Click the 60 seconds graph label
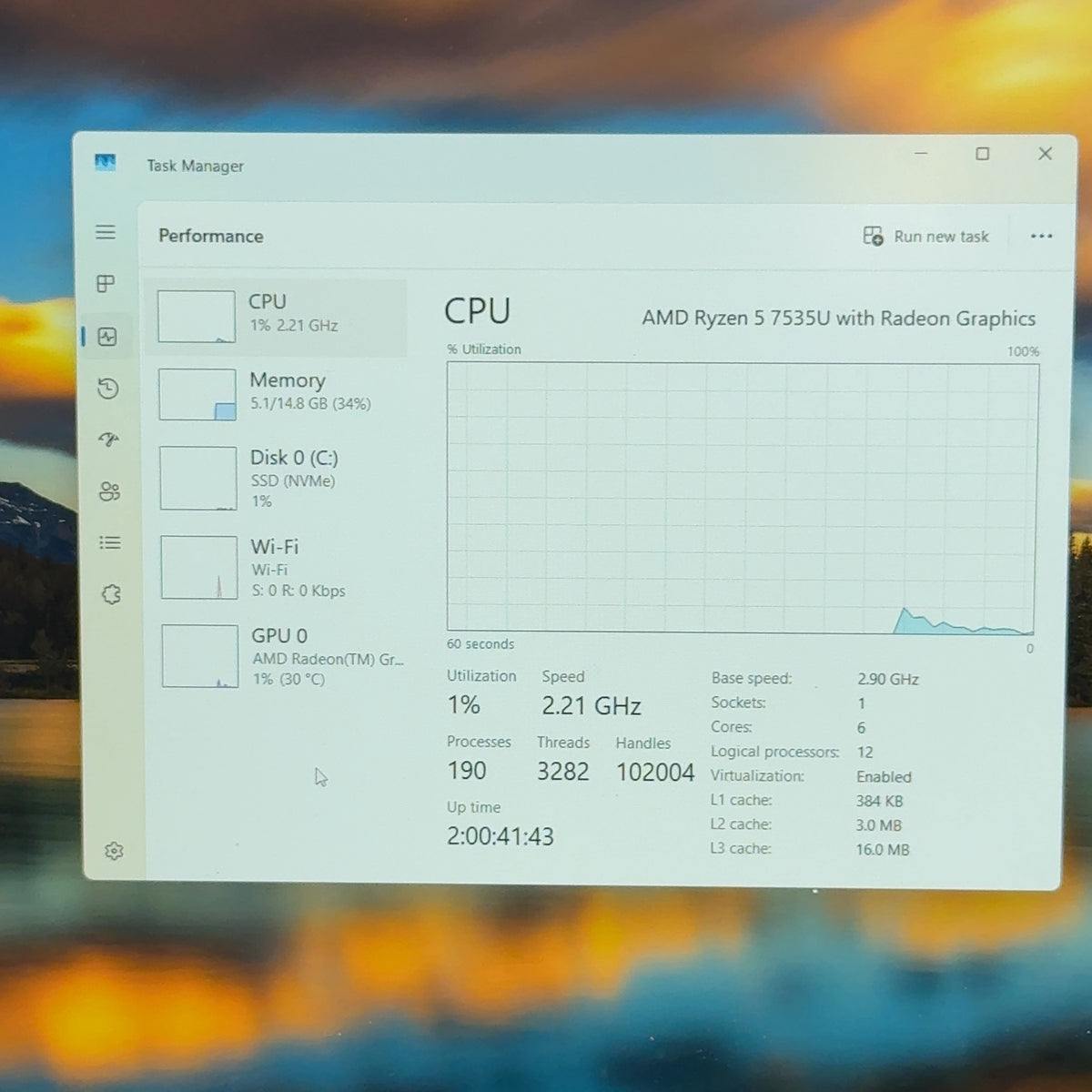 click(480, 644)
